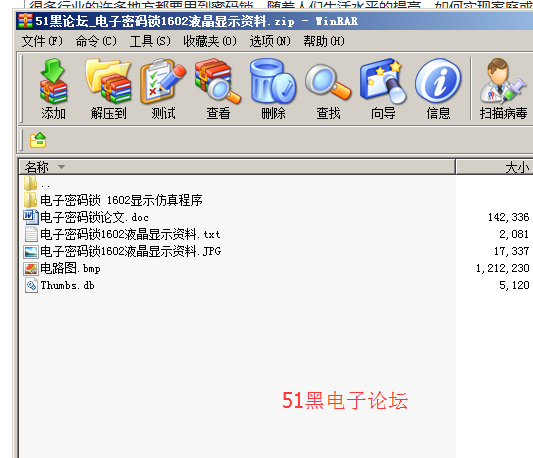This screenshot has width=533, height=458.
Task: Open the View (查看) toolbar icon
Action: (x=218, y=81)
